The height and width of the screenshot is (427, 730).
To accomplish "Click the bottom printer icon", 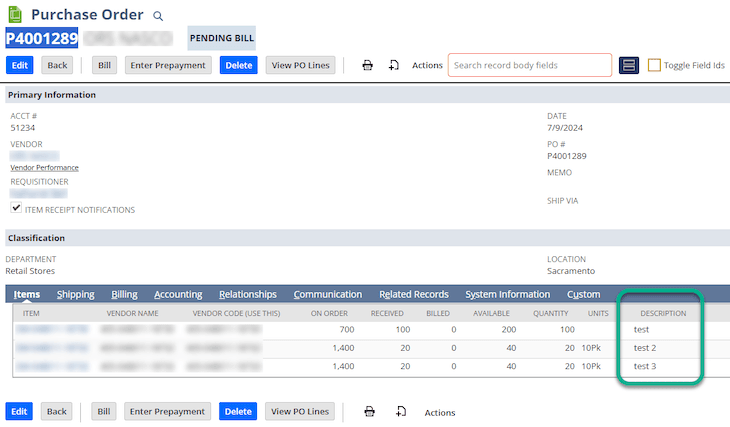I will (369, 412).
